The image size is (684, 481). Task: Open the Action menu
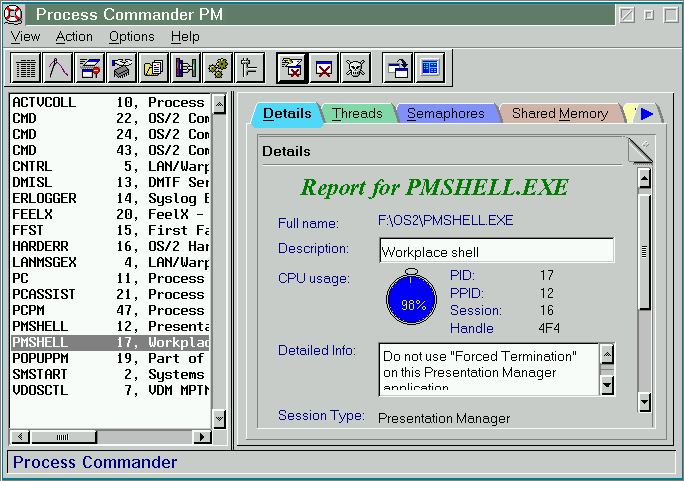[x=74, y=37]
